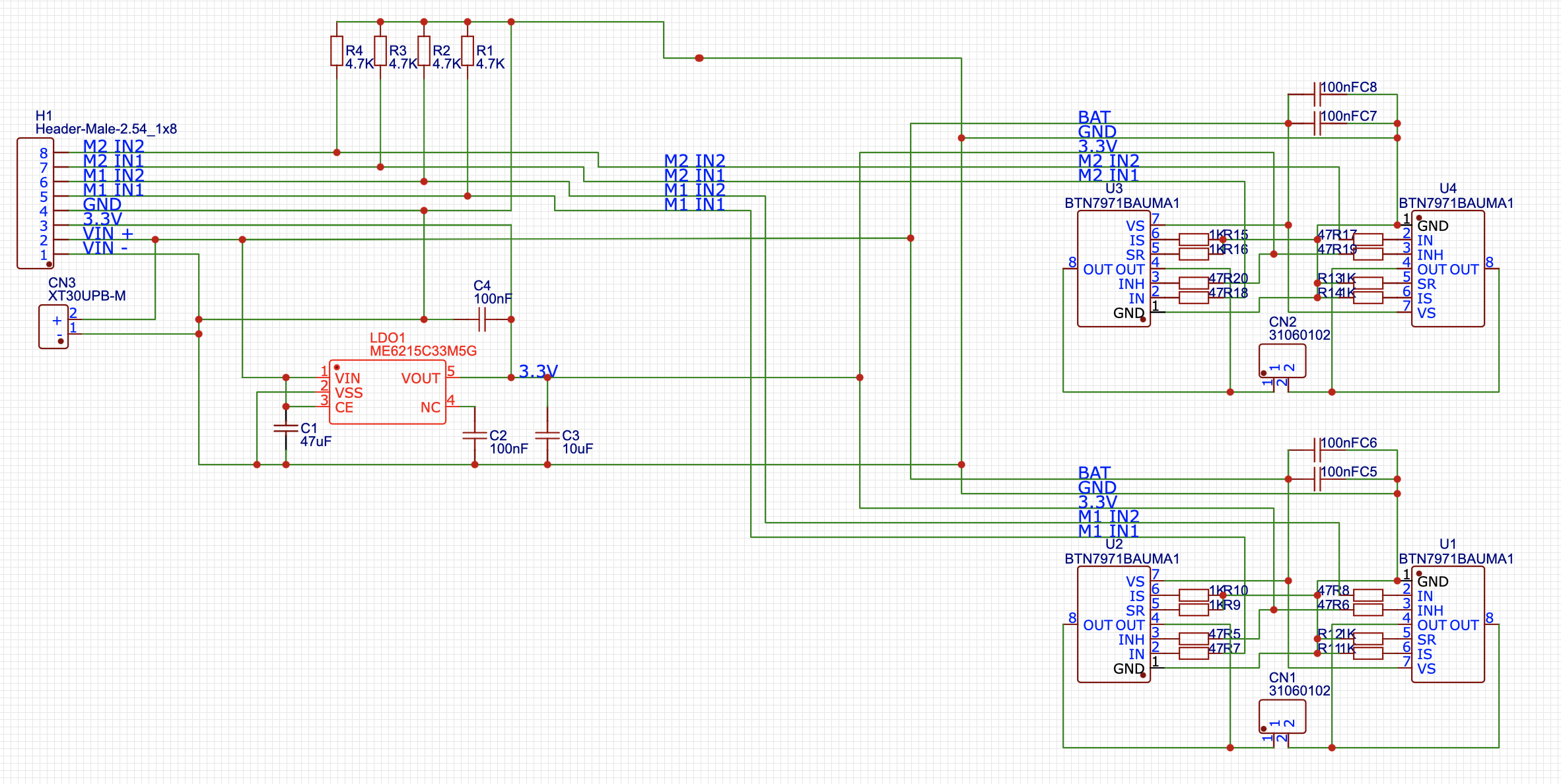Screen dimensions: 1561x784
Task: Select the C5 100nF capacitor symbol
Action: pos(1317,479)
